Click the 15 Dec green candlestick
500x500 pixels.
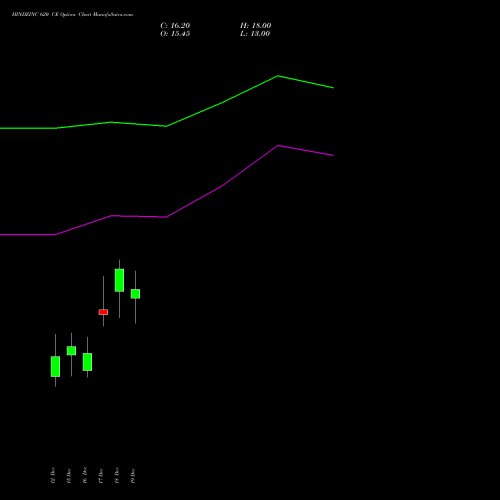coord(71,351)
